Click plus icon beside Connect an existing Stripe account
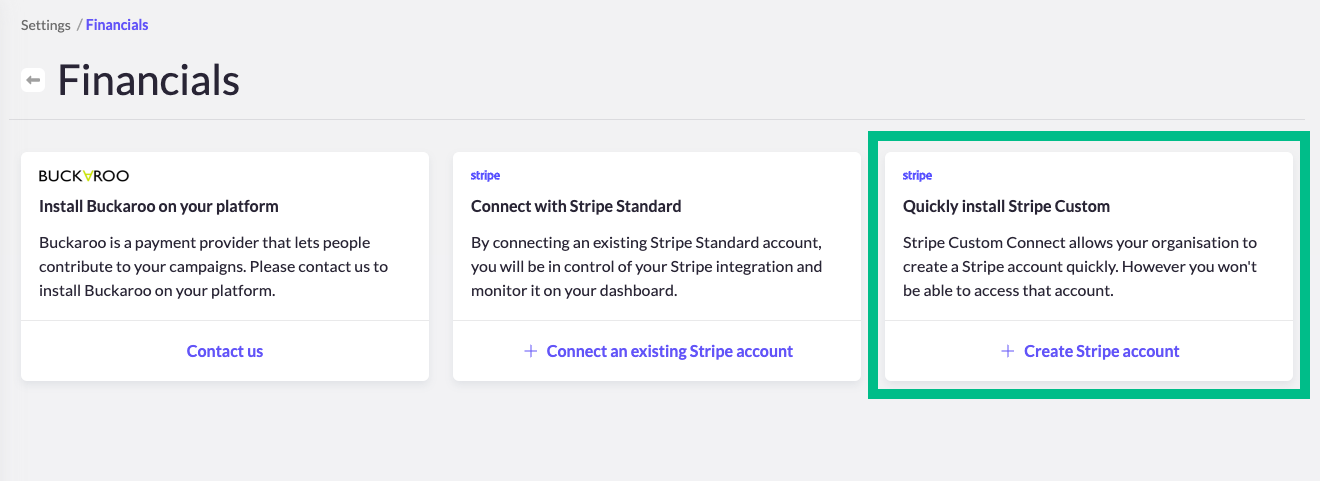1320x481 pixels. coord(530,351)
